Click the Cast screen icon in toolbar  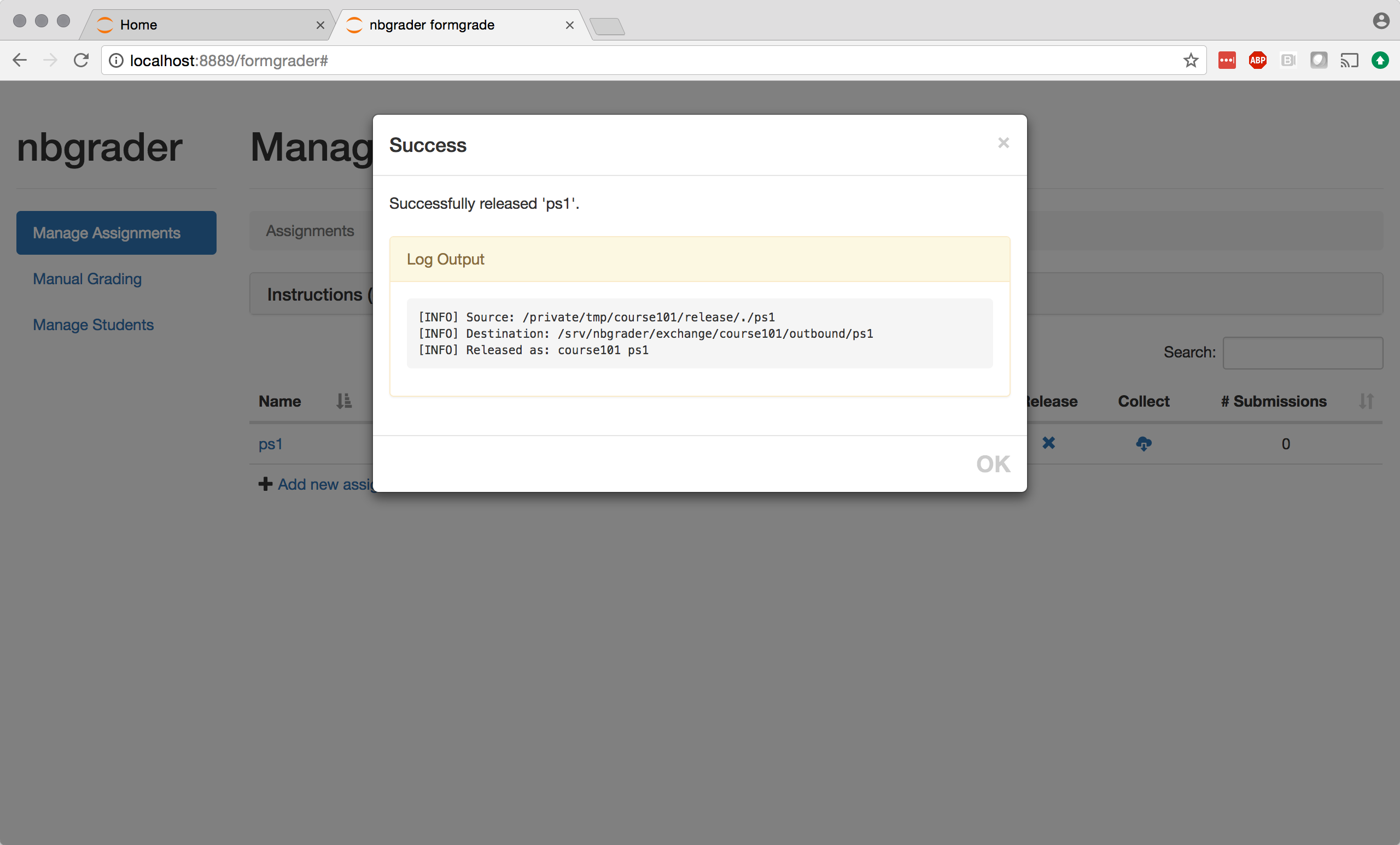pos(1349,60)
